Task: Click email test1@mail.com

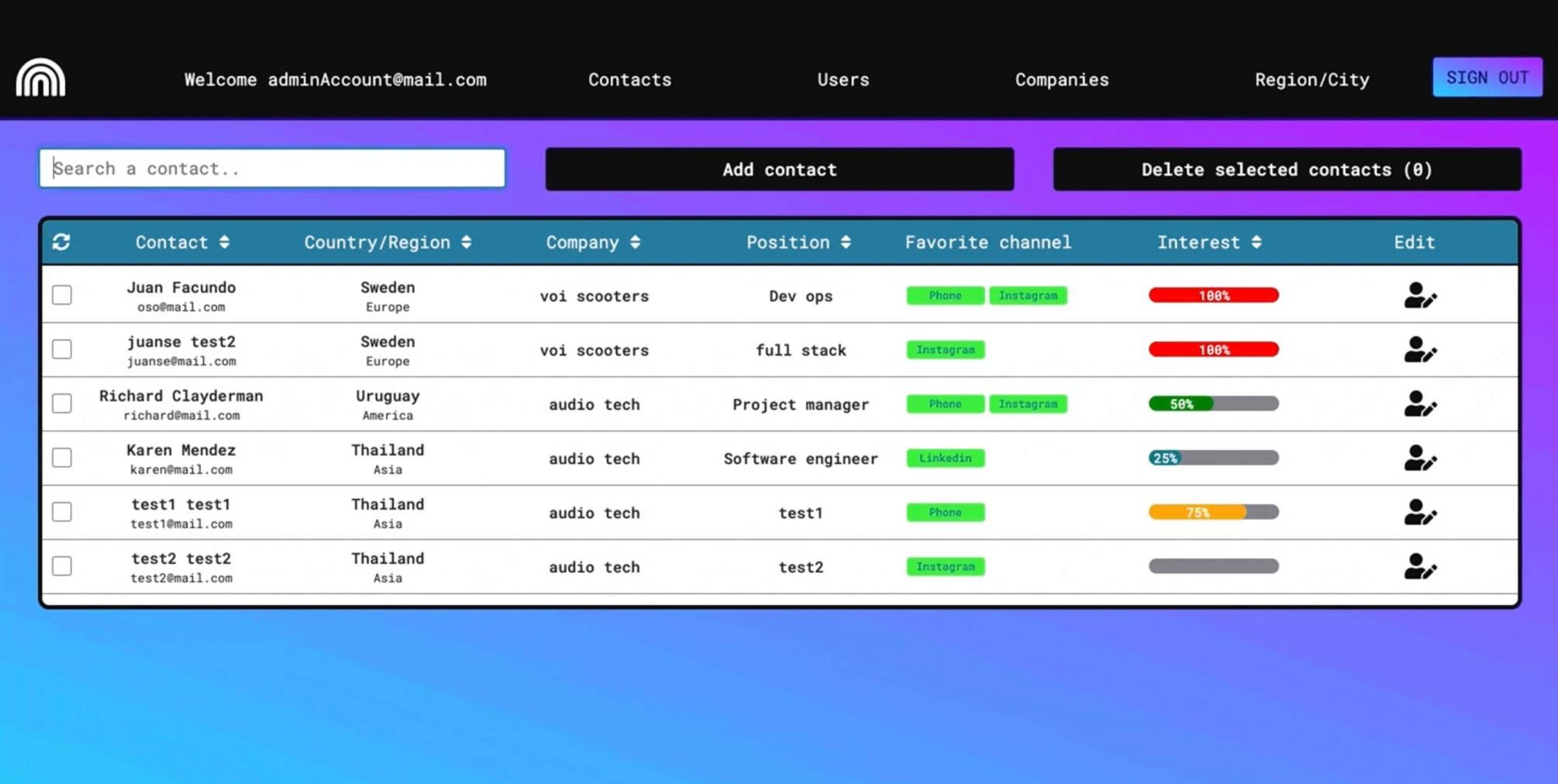Action: tap(181, 524)
